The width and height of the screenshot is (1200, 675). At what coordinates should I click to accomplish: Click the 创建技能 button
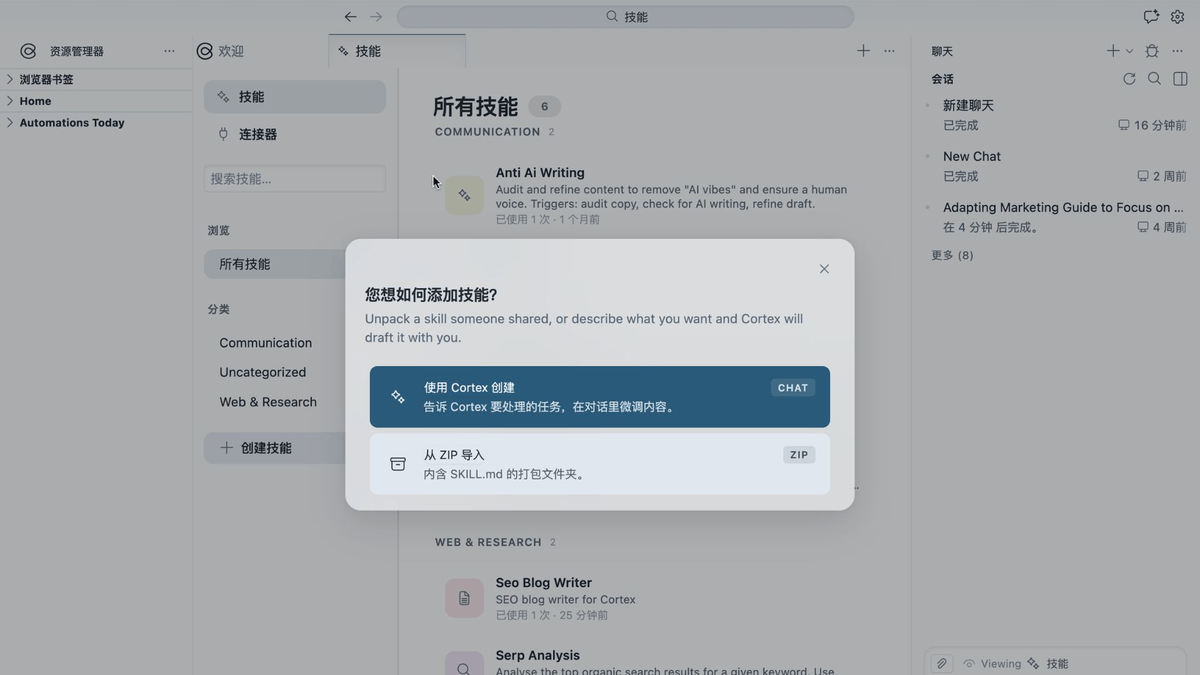coord(275,448)
